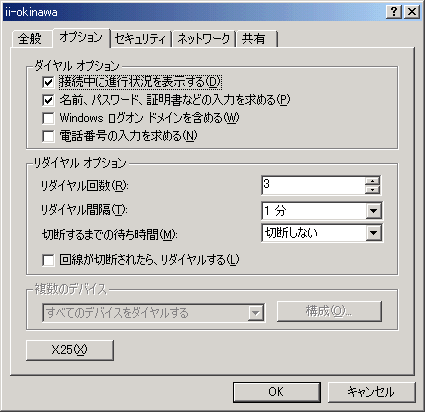
Task: Close the ii-okinawa dialog window
Action: tap(412, 12)
